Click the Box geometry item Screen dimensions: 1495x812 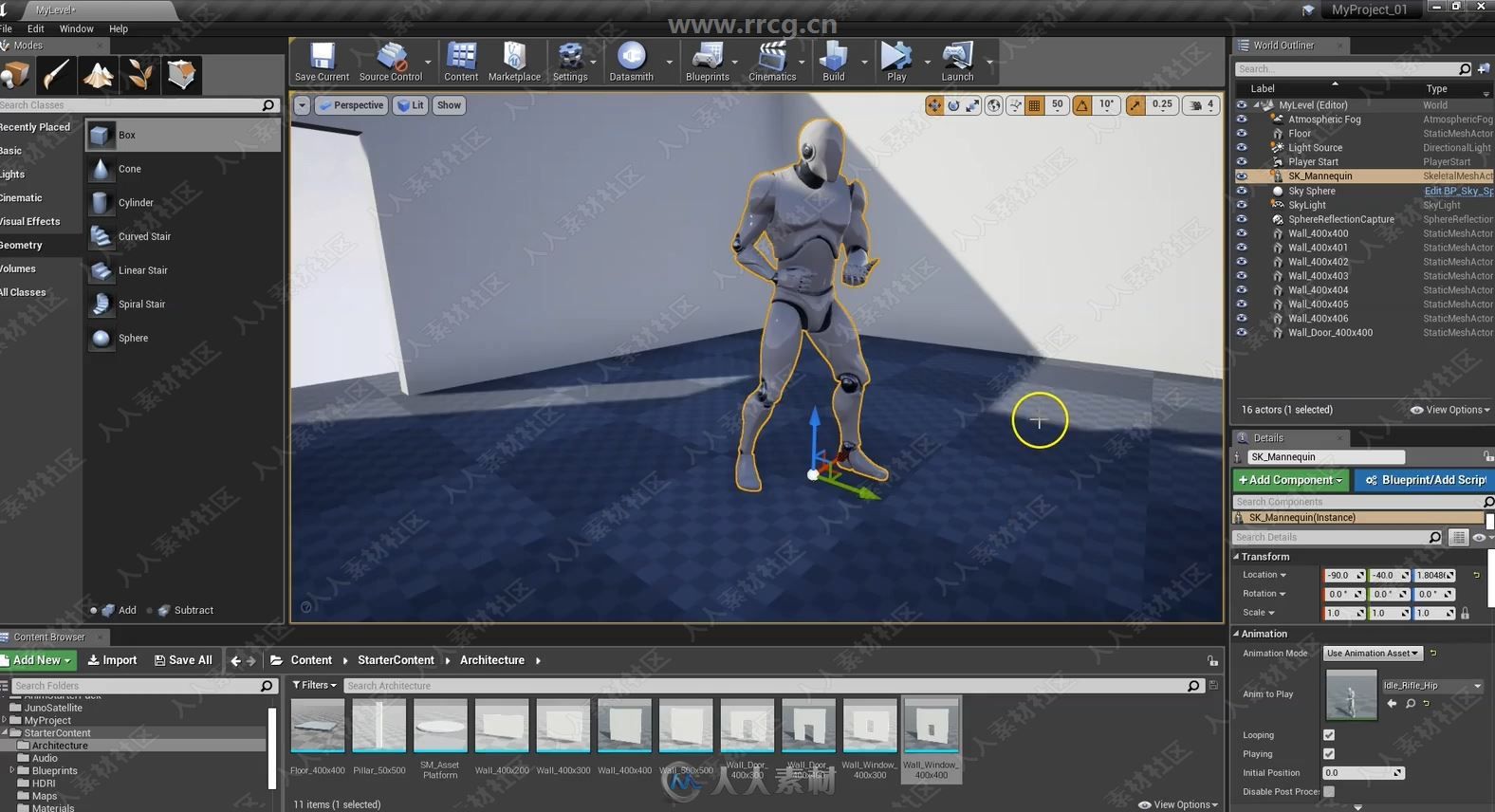point(182,136)
